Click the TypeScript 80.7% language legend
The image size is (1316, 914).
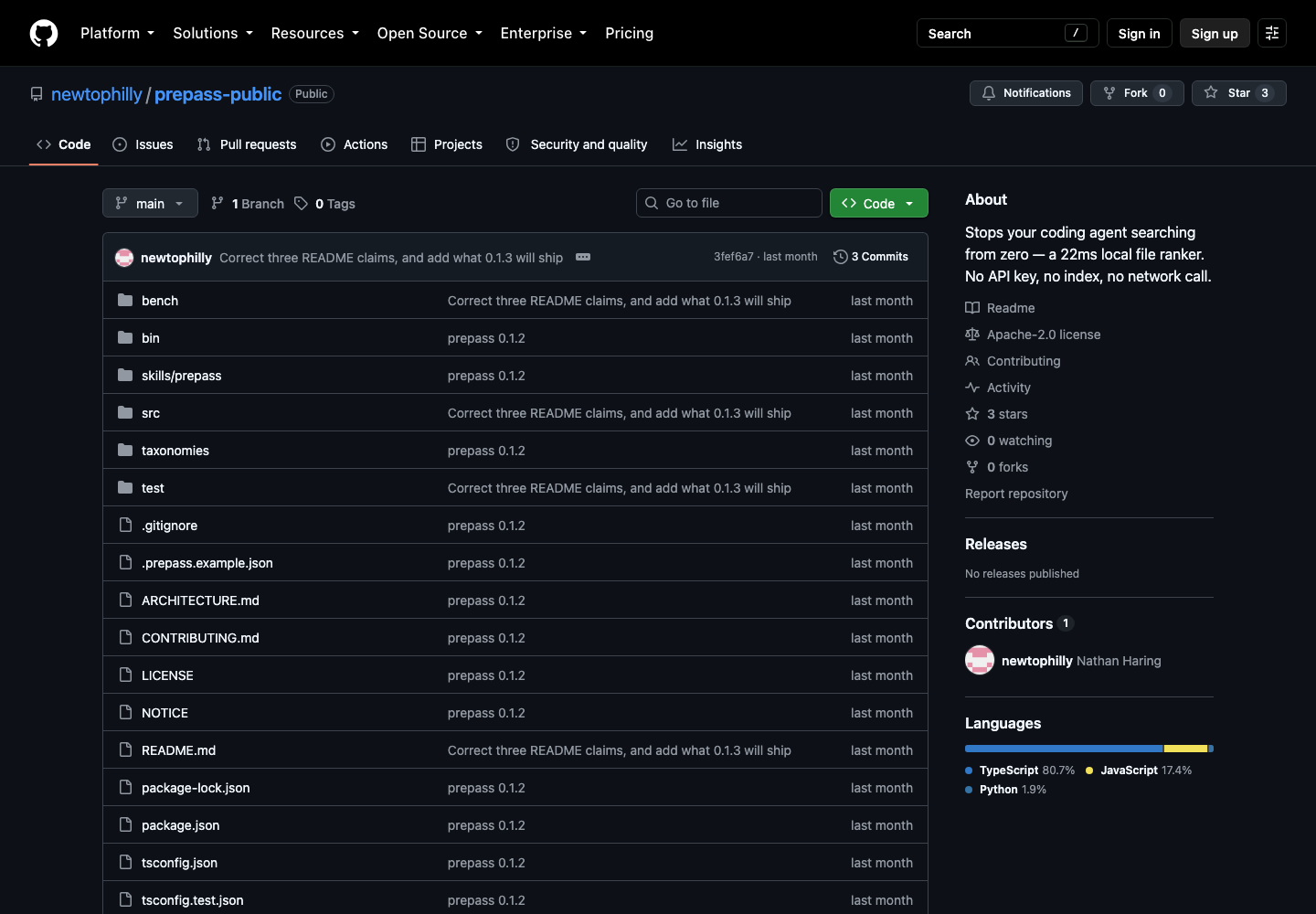coord(1020,771)
